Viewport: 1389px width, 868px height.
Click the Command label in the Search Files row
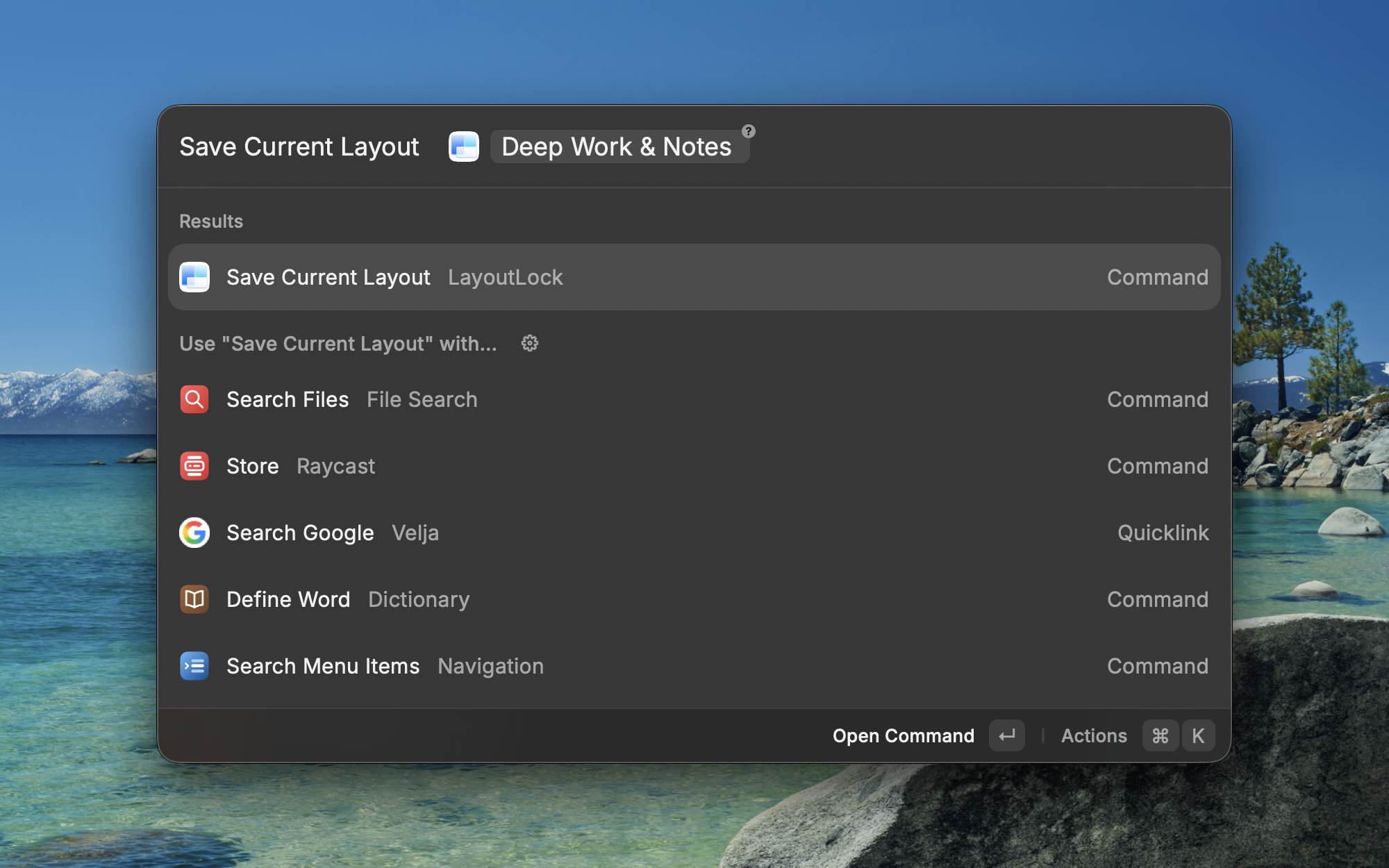pos(1158,399)
